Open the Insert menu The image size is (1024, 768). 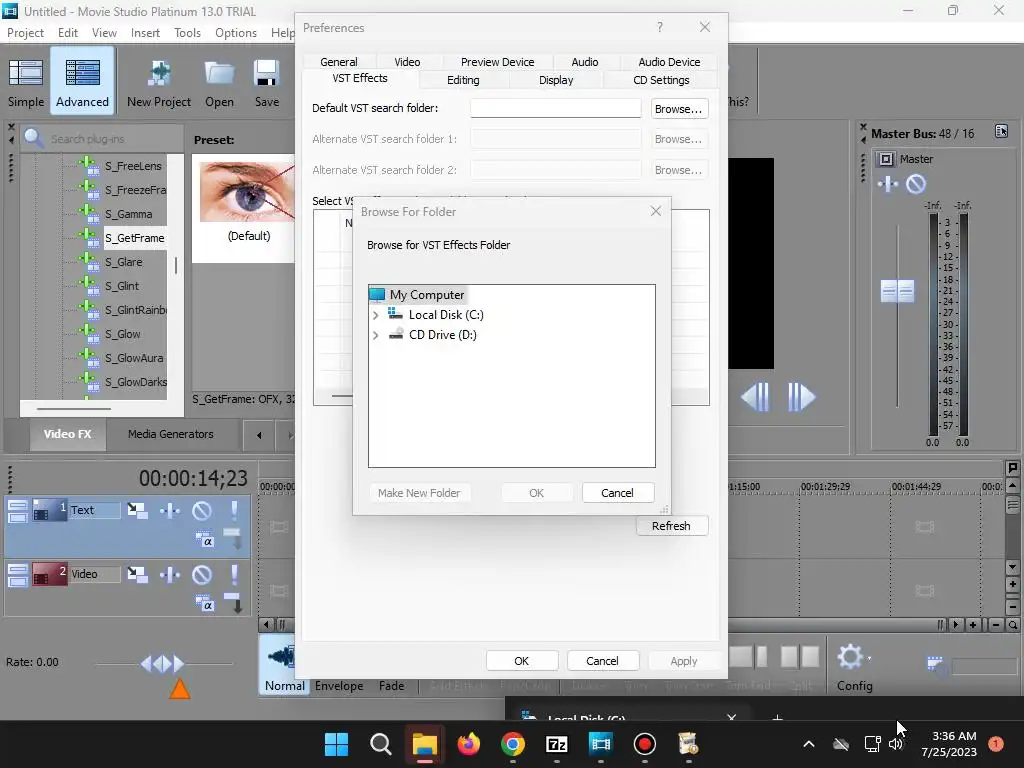pos(145,33)
